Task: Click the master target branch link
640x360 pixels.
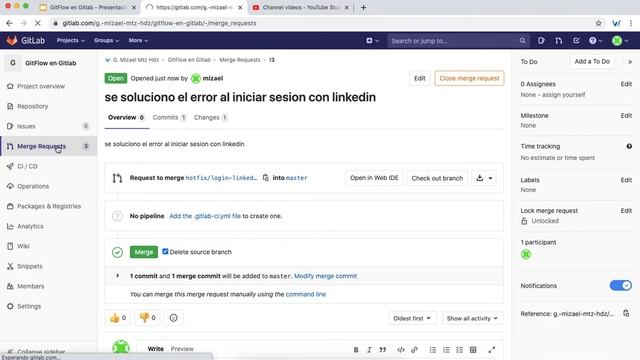Action: point(297,178)
